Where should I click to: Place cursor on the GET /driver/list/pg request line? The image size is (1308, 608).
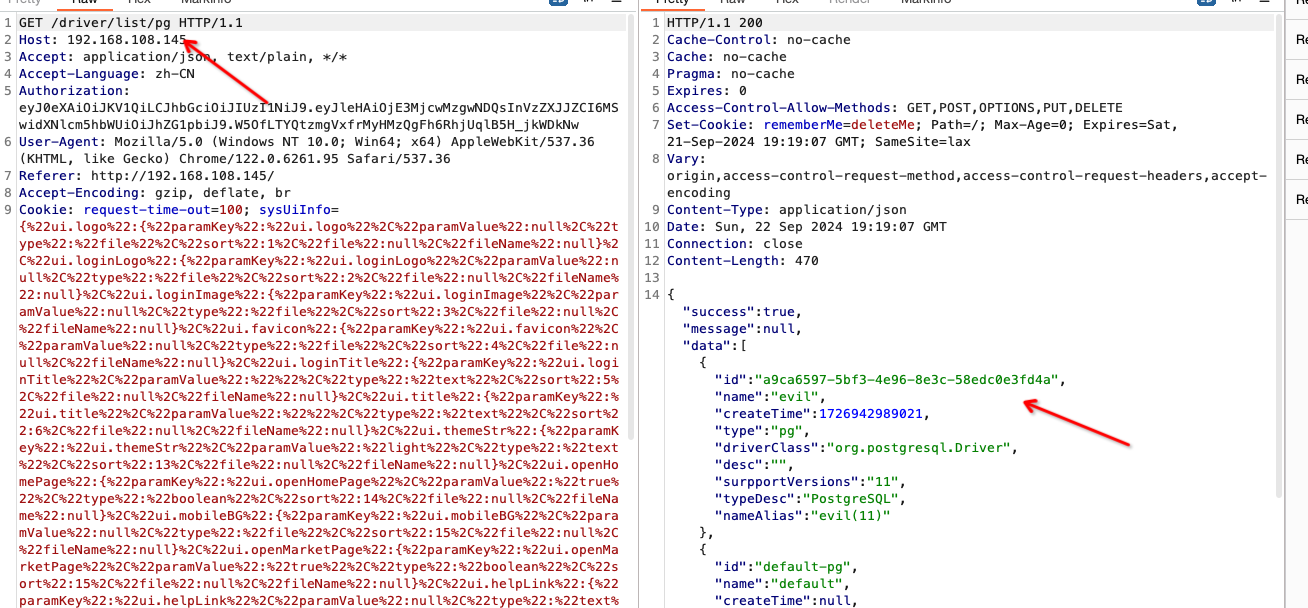pyautogui.click(x=130, y=22)
